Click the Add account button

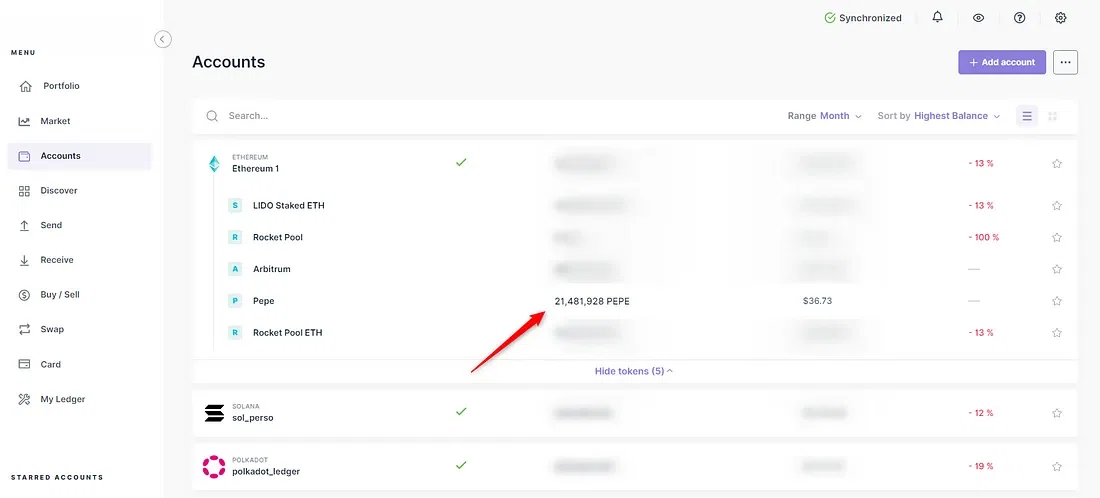pos(1002,62)
